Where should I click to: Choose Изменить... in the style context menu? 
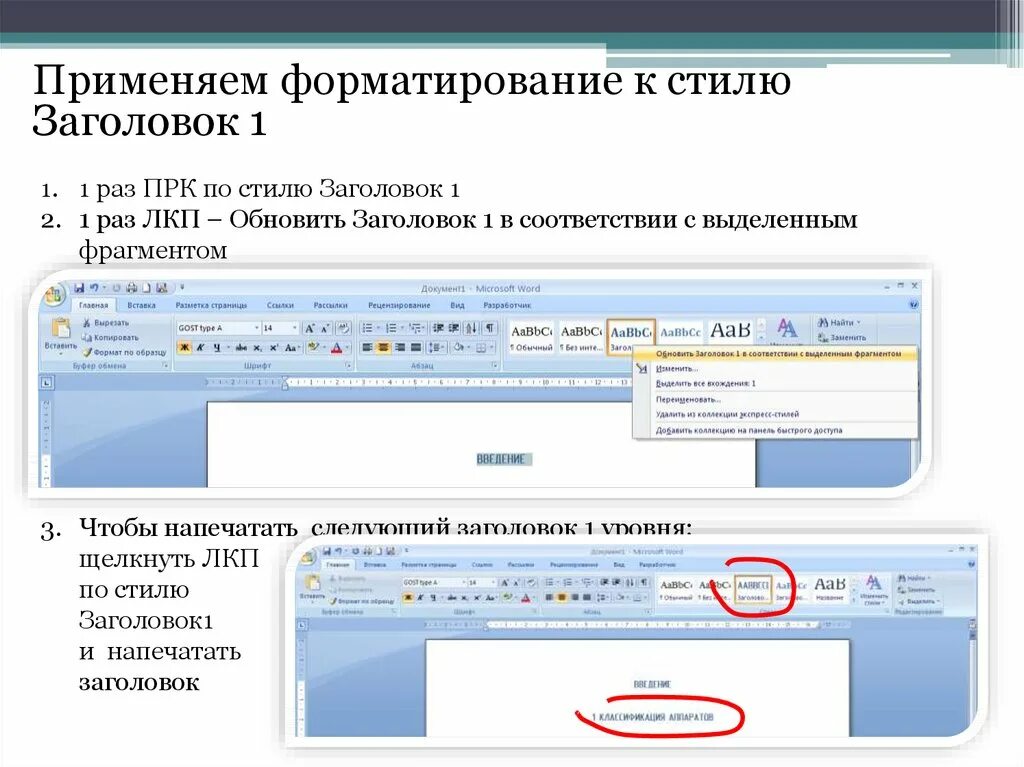(x=776, y=368)
